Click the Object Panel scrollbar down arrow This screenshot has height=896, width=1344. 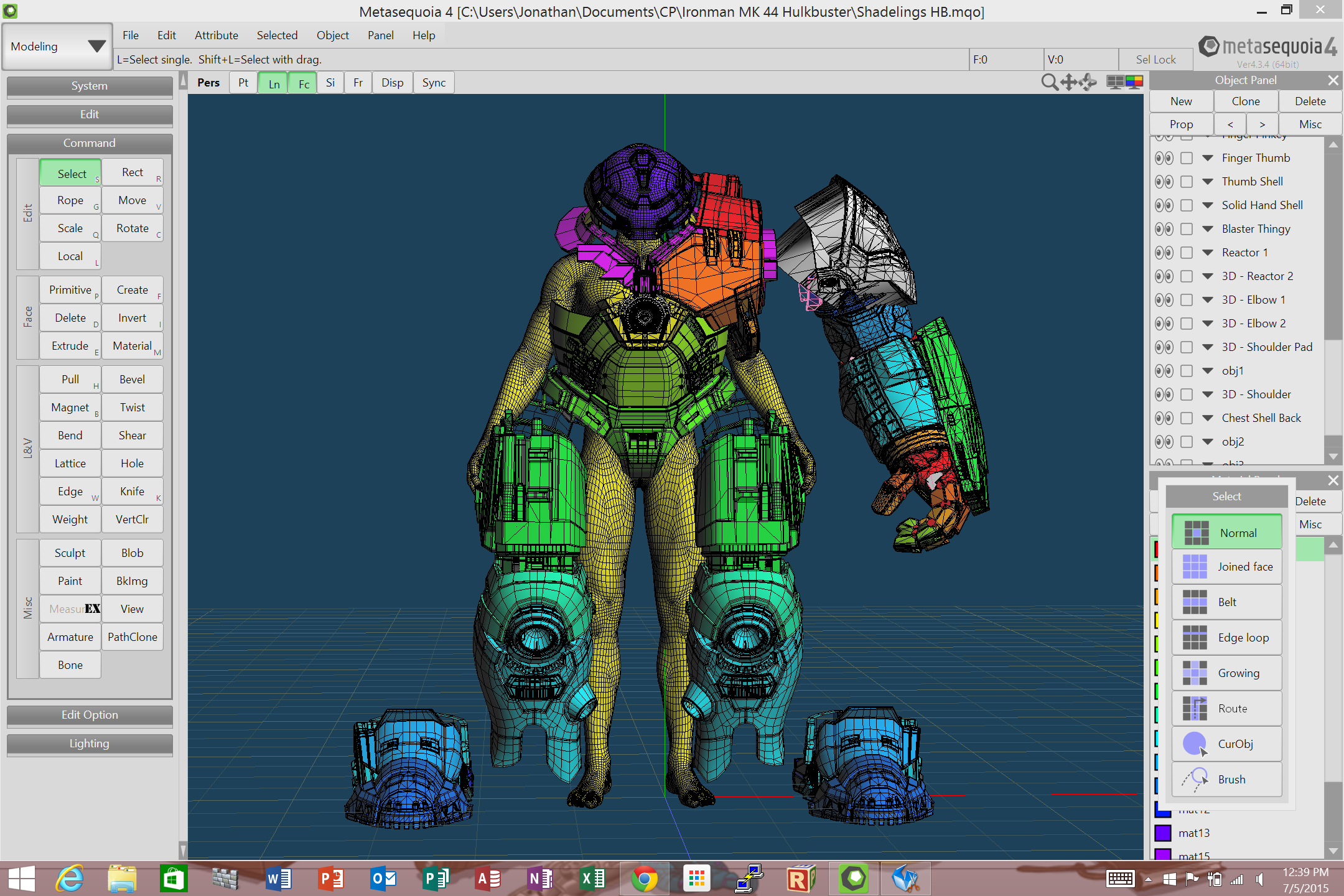tap(1333, 456)
